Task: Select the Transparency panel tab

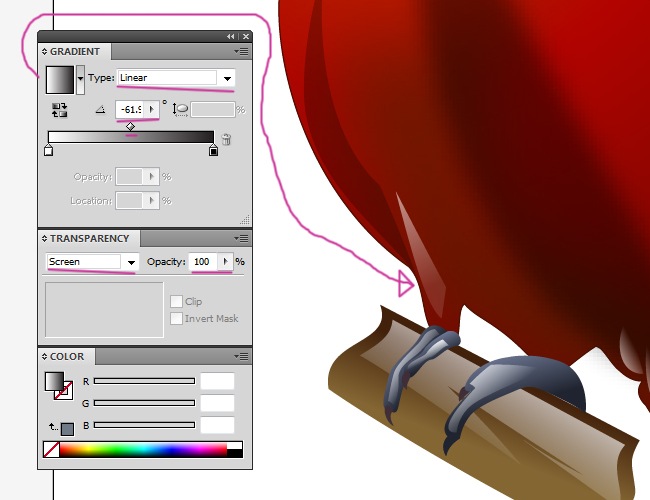Action: coord(89,238)
